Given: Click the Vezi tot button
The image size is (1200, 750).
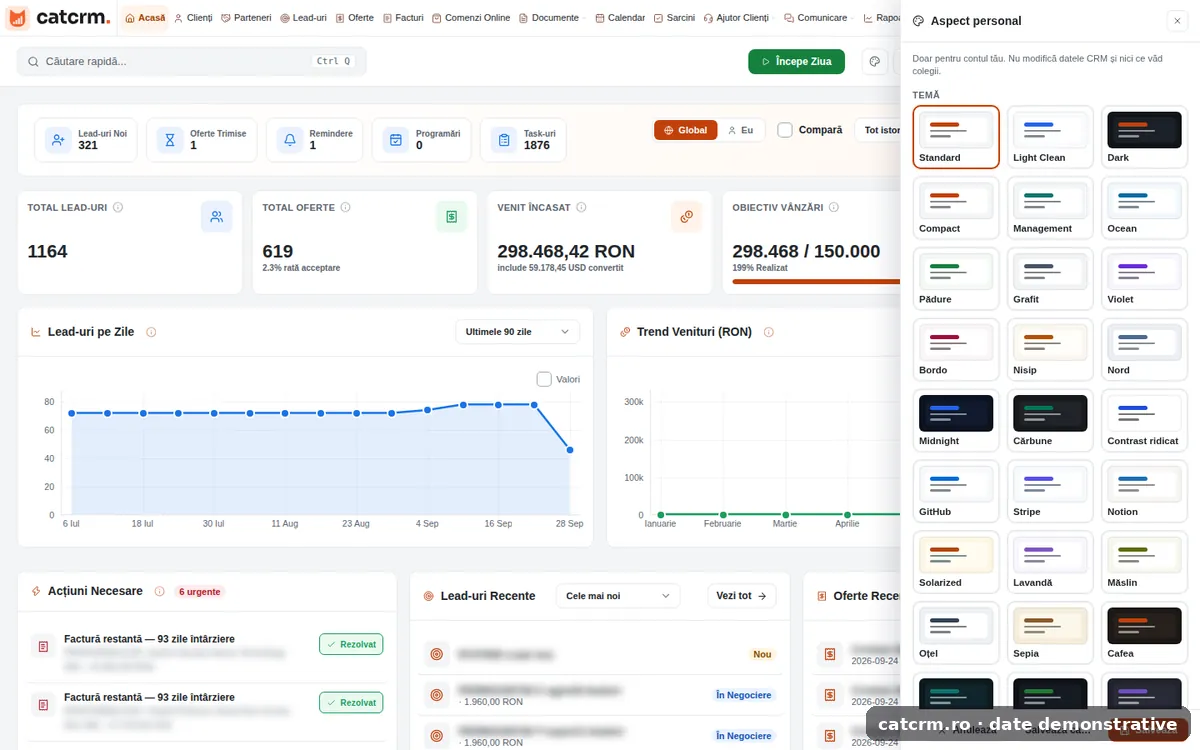Looking at the screenshot, I should (741, 596).
